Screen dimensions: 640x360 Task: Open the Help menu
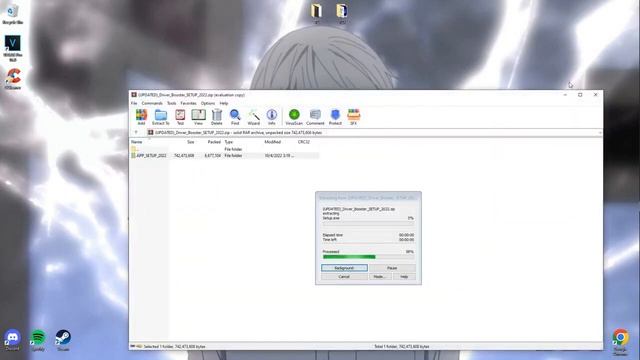pyautogui.click(x=224, y=103)
